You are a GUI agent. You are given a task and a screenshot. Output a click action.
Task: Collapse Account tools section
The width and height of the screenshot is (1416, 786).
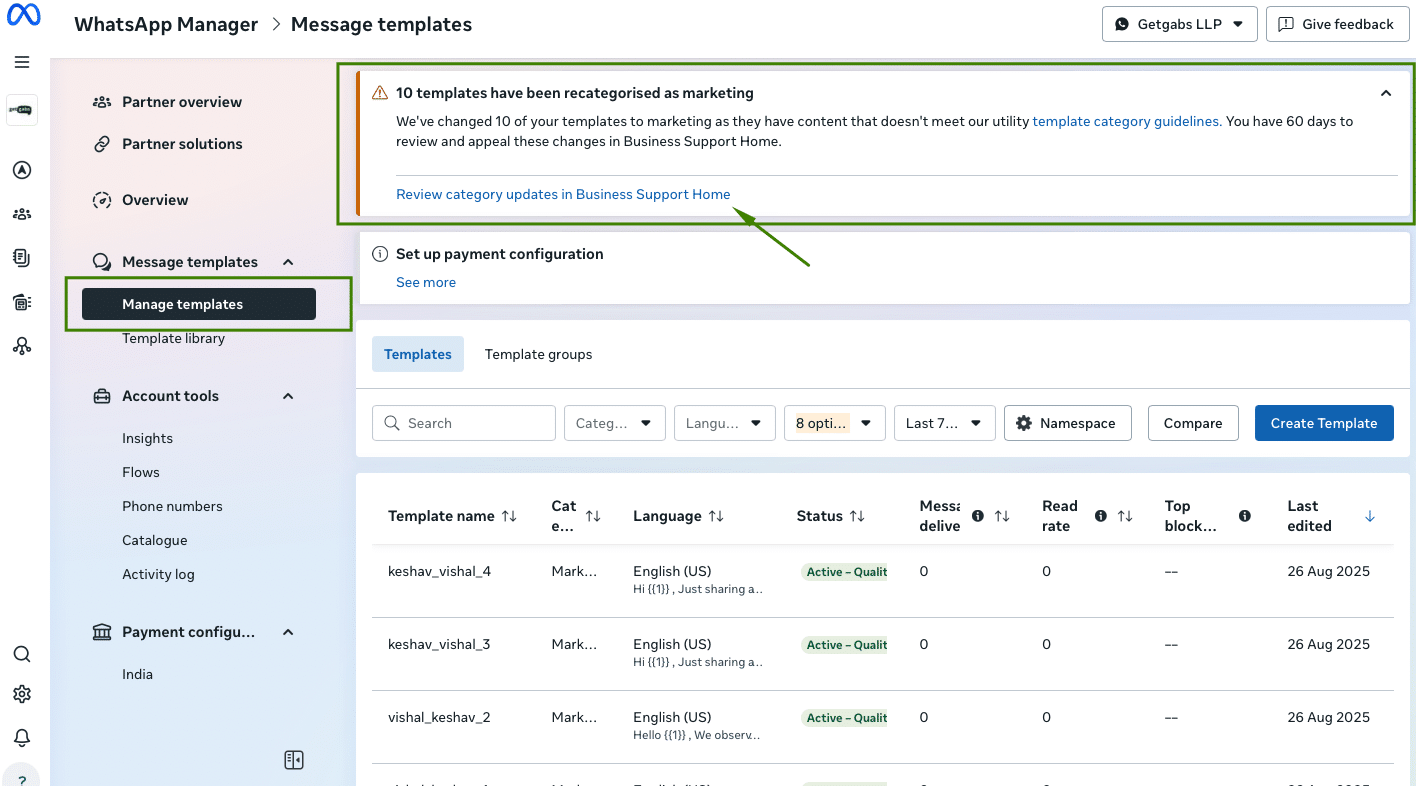(288, 396)
